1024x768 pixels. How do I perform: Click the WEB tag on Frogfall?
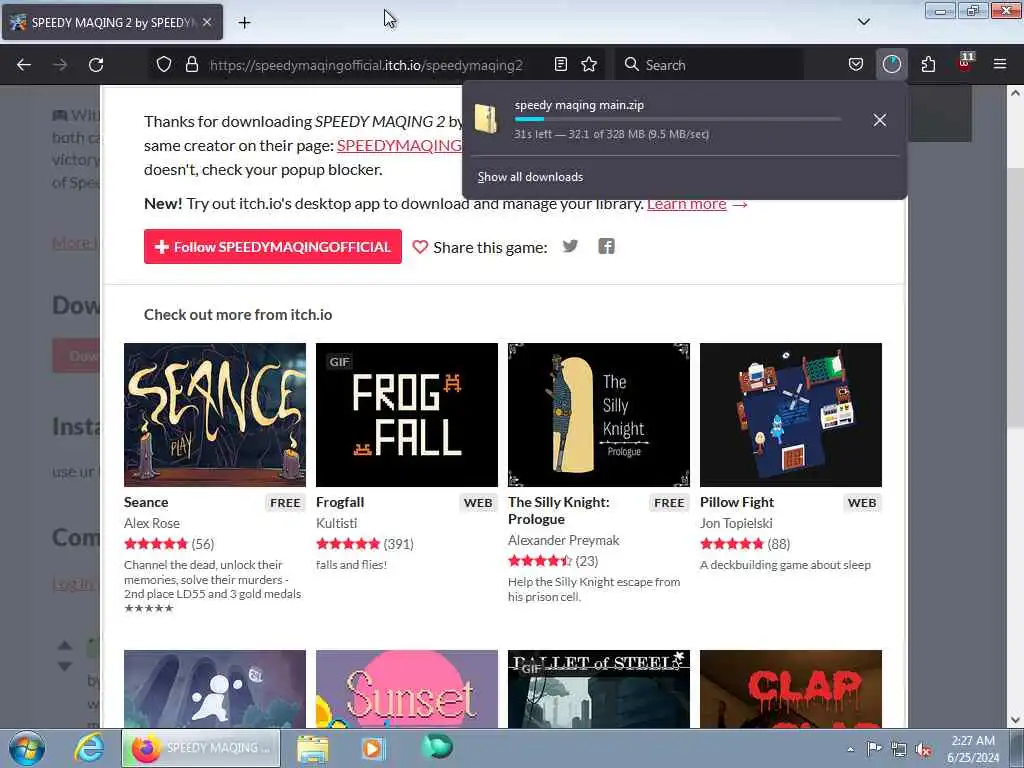[x=478, y=503]
